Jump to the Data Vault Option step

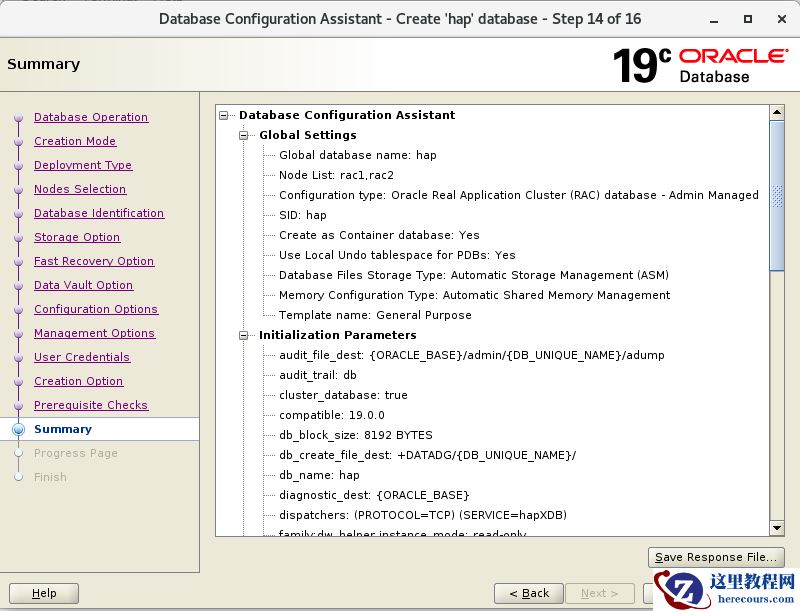pos(84,285)
